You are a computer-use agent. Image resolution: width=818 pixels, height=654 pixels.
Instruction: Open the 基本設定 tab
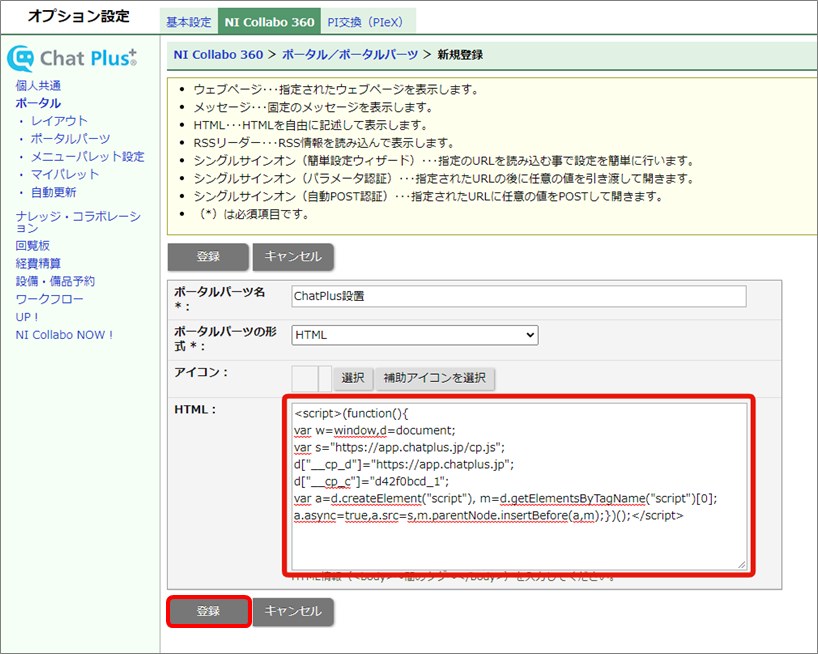pos(188,22)
